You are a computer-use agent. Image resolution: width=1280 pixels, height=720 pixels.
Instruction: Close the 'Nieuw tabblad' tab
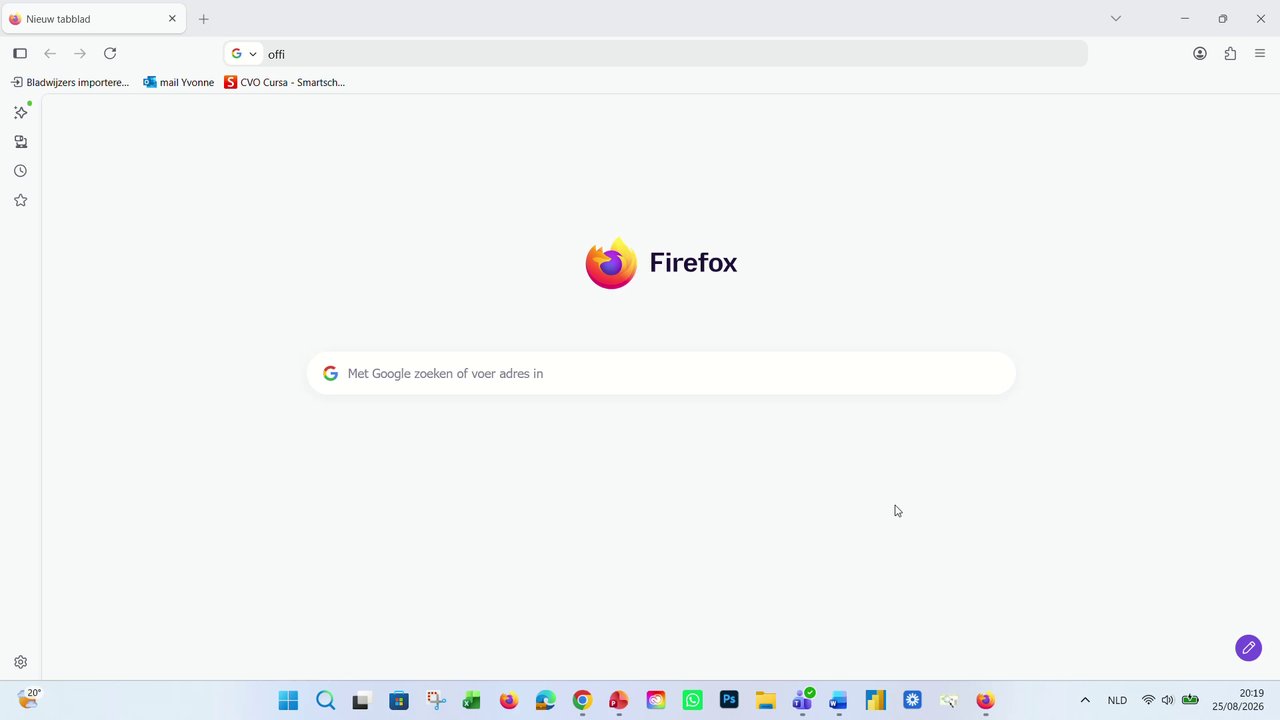tap(172, 19)
